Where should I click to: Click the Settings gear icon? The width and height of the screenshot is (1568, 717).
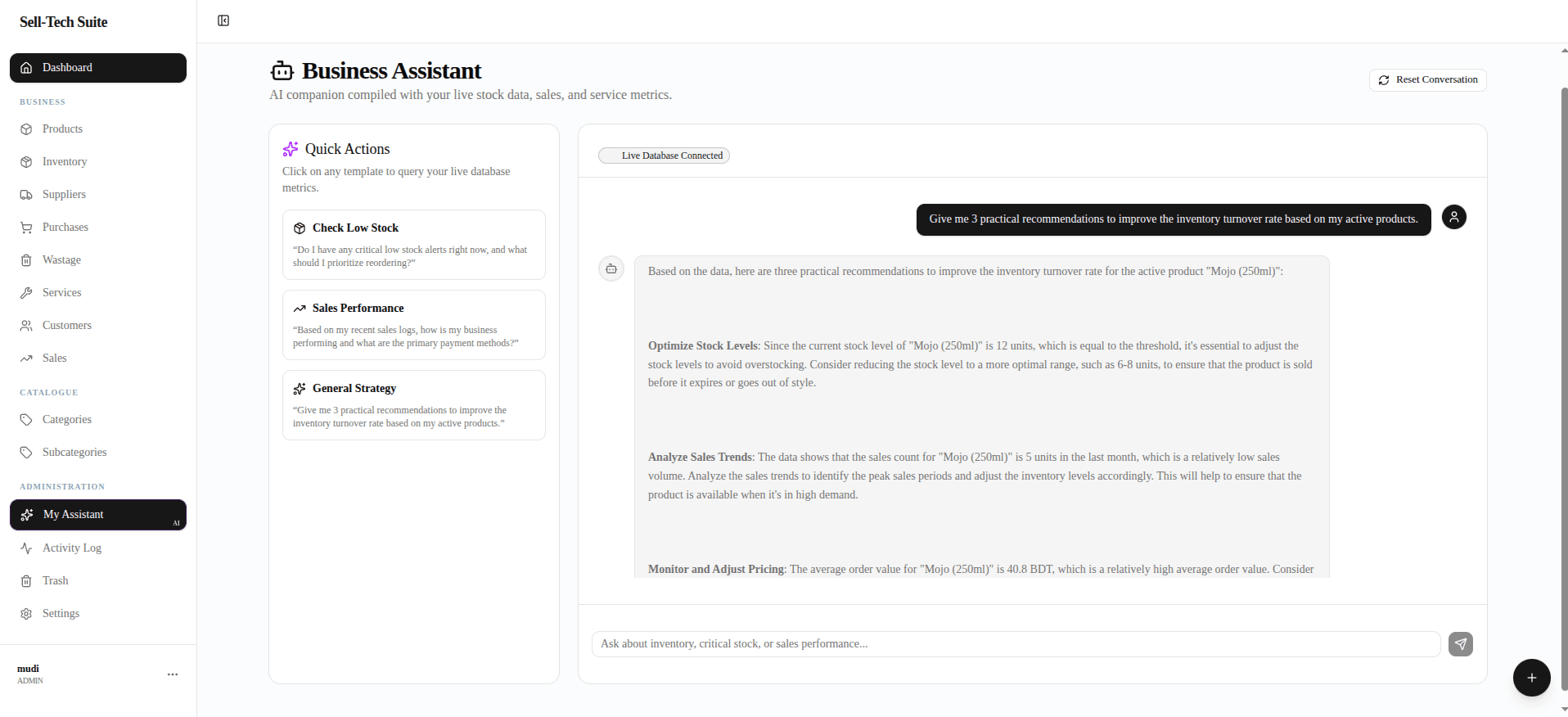tap(26, 614)
